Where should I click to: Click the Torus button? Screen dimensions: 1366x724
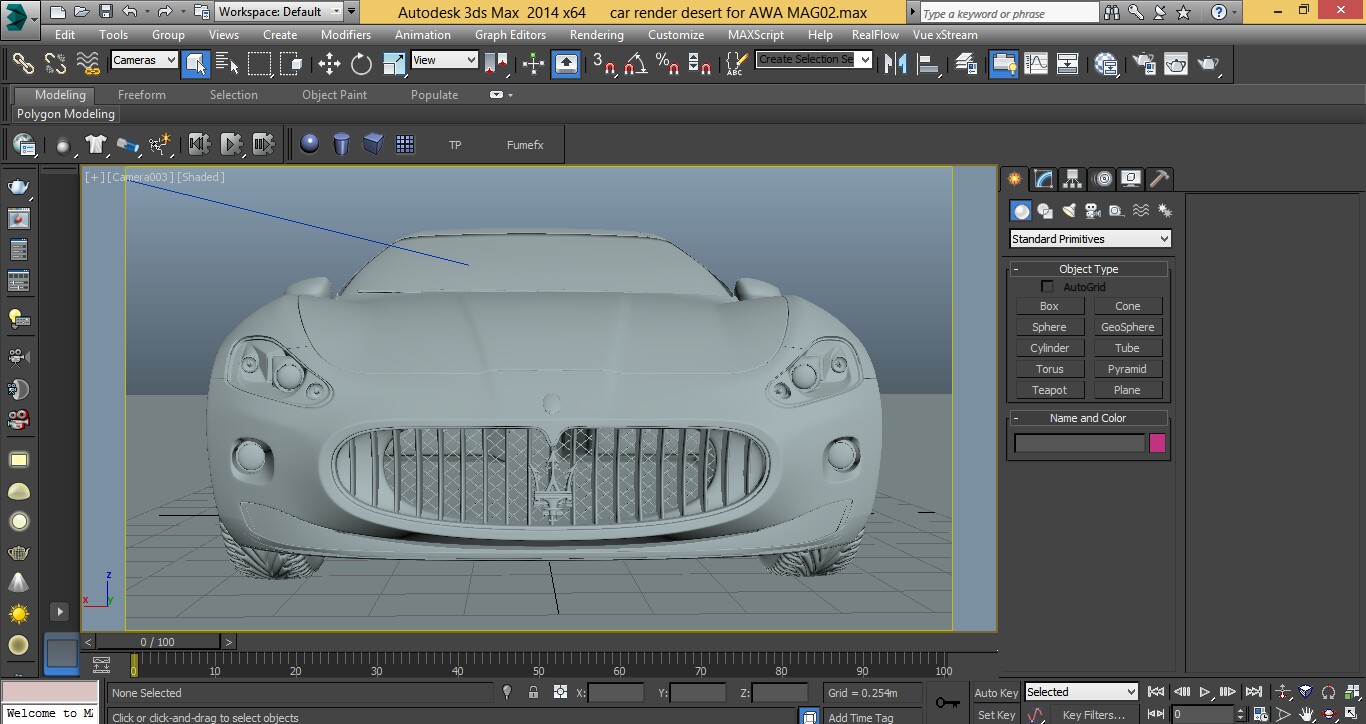(x=1049, y=369)
